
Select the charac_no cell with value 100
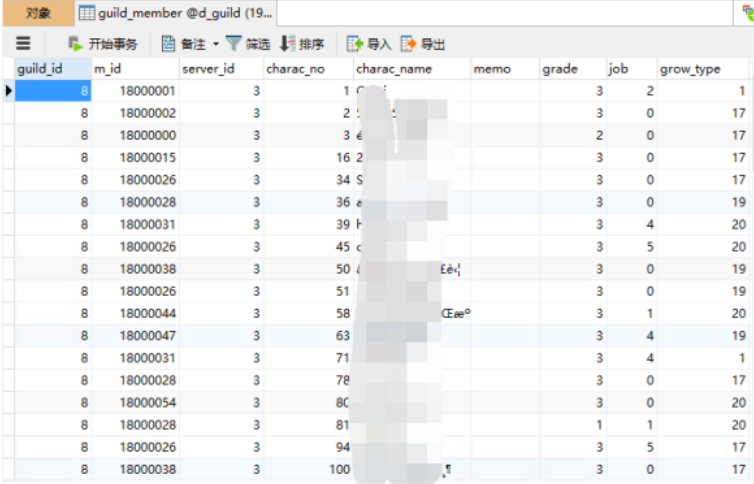[307, 468]
